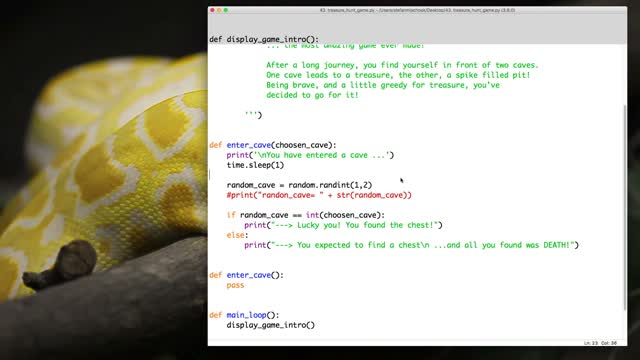This screenshot has width=640, height=360.
Task: Click 'if random_cave == int(choosen_cave):' line
Action: click(306, 215)
